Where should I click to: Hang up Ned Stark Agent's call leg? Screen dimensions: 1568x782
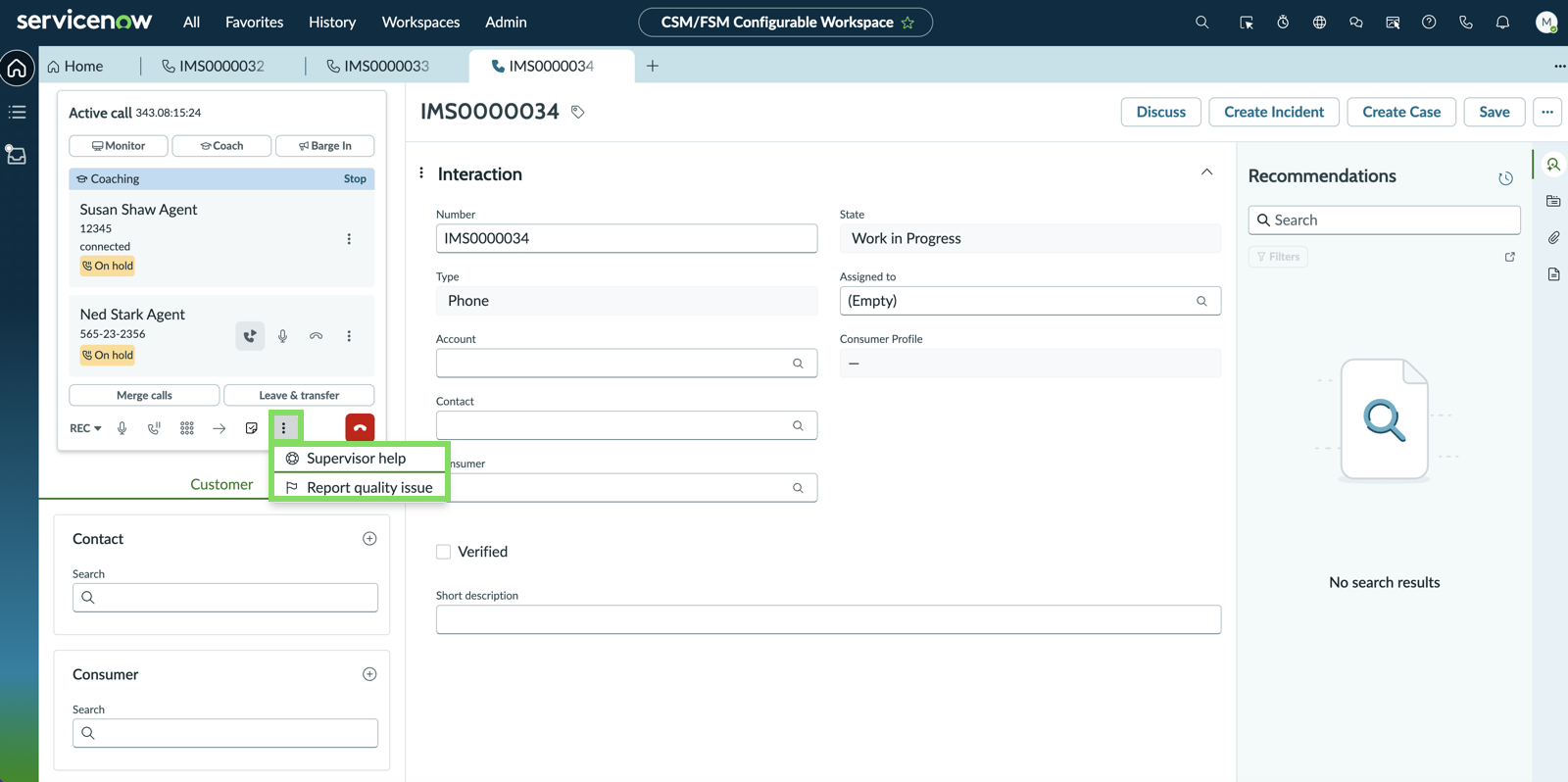(x=316, y=336)
